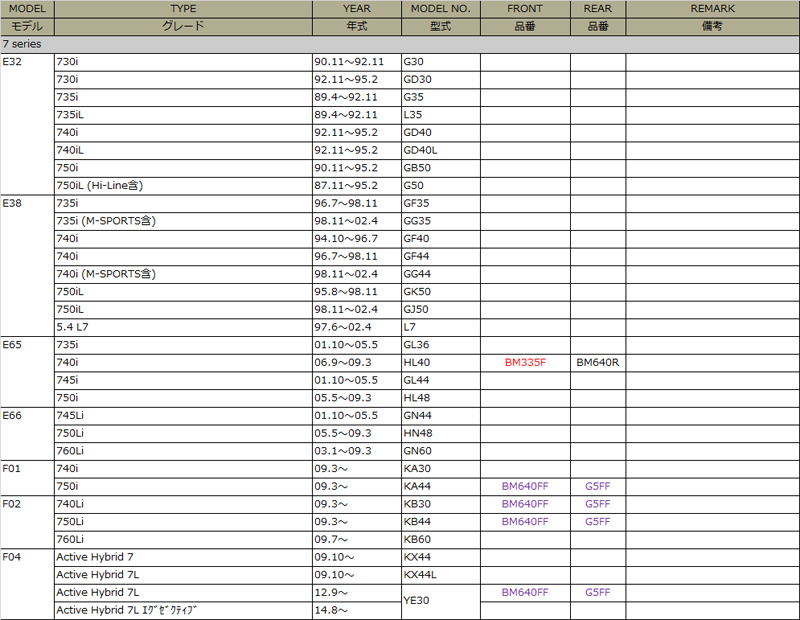Click the "FRONT" column header
Viewport: 800px width, 620px height.
pos(525,9)
